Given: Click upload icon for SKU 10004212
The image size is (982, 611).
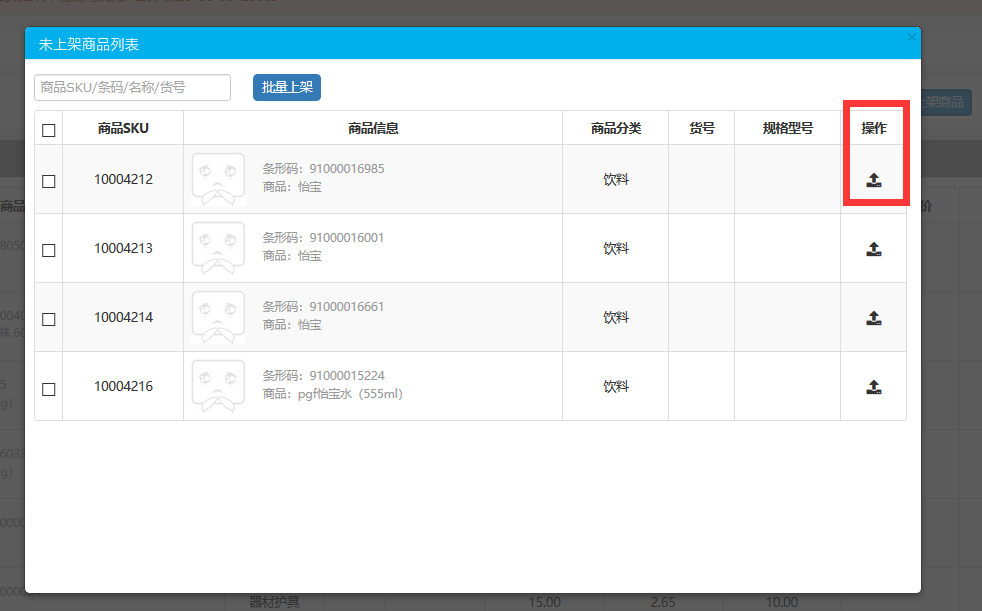Looking at the screenshot, I should tap(874, 180).
